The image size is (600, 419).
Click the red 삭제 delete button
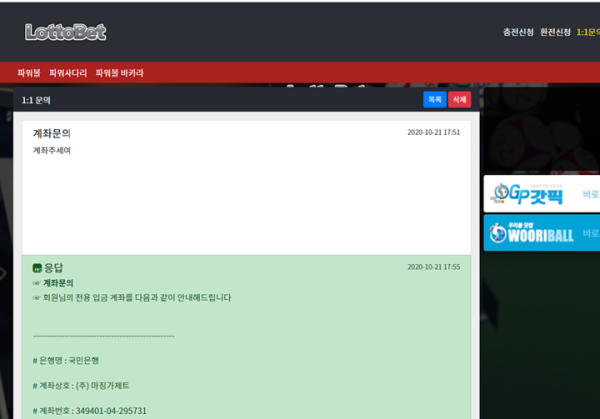pos(460,99)
